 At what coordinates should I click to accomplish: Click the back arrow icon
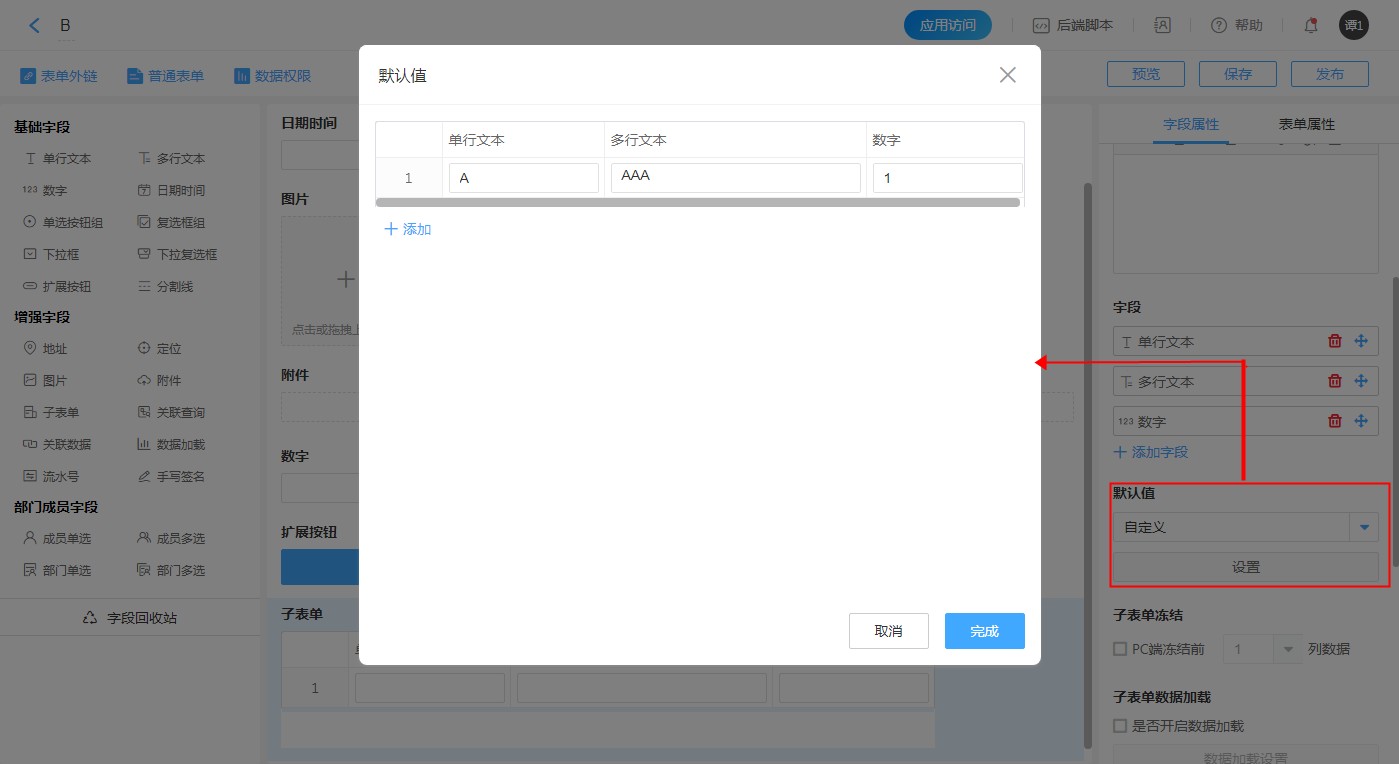point(35,26)
